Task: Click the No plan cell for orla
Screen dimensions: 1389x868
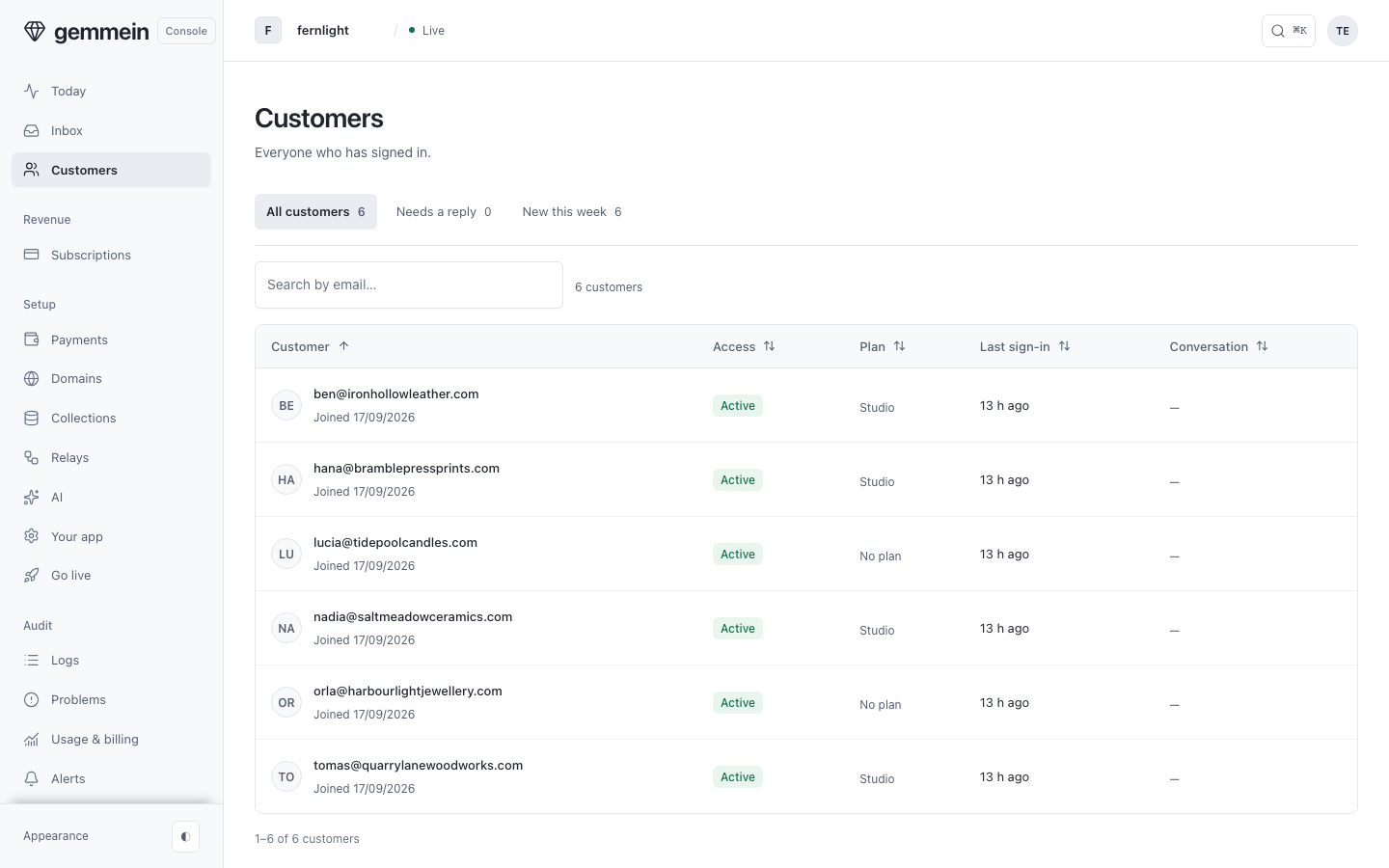Action: coord(881,704)
